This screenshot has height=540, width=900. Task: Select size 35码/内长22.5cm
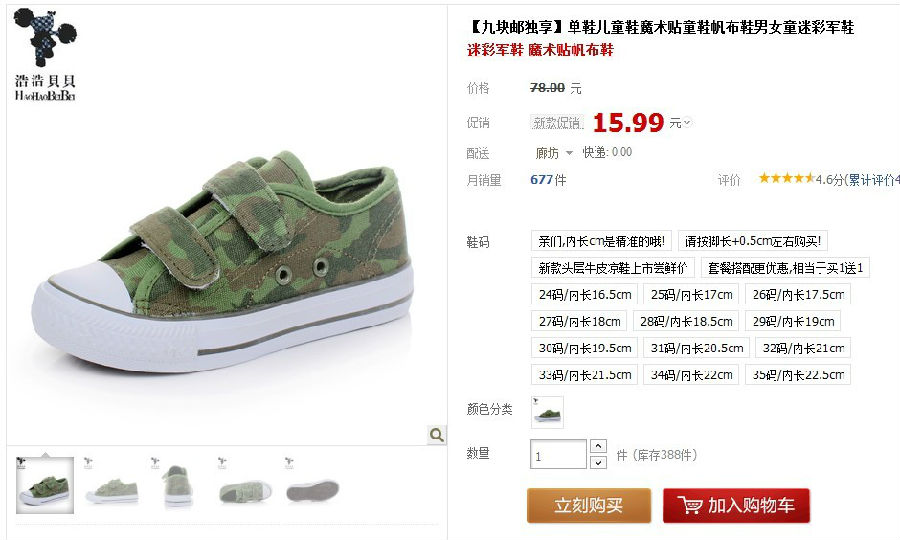tap(798, 375)
